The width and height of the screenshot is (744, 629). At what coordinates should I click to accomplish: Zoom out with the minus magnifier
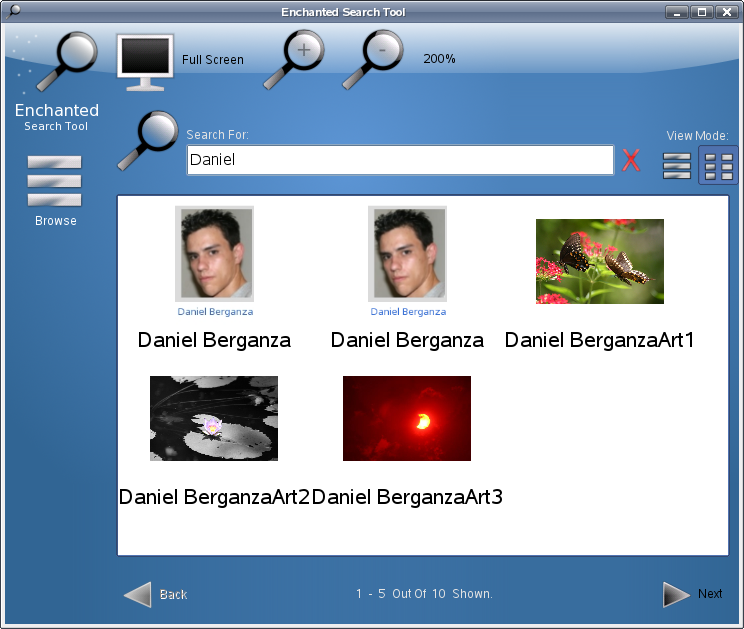coord(373,60)
